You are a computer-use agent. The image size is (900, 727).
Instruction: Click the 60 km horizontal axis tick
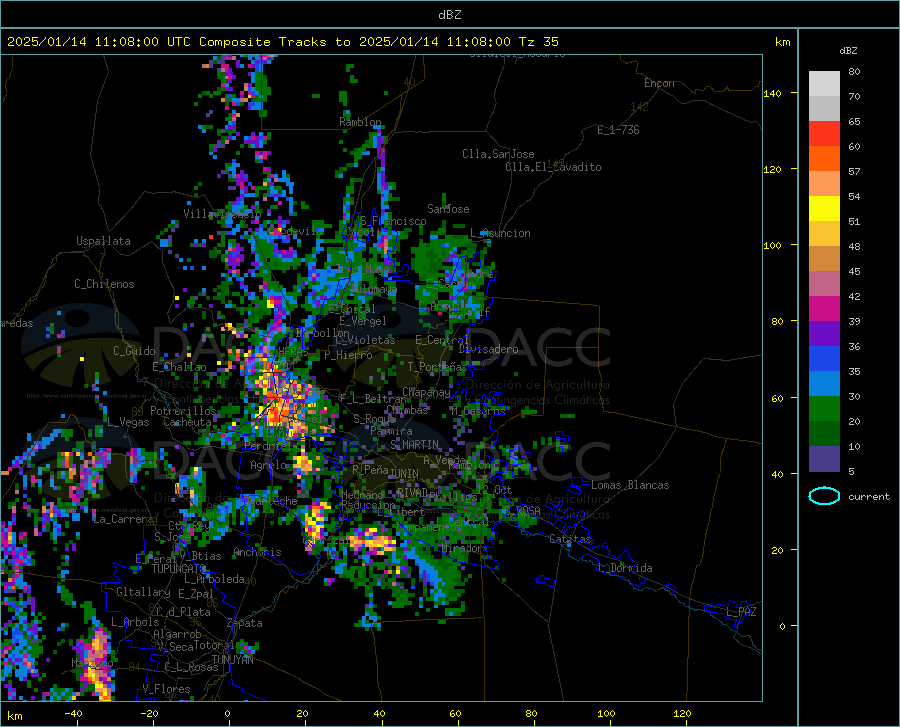[x=455, y=714]
